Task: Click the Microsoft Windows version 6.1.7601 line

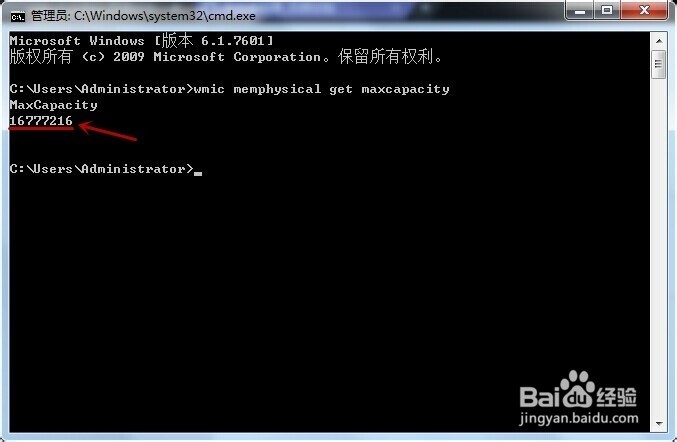Action: 141,41
